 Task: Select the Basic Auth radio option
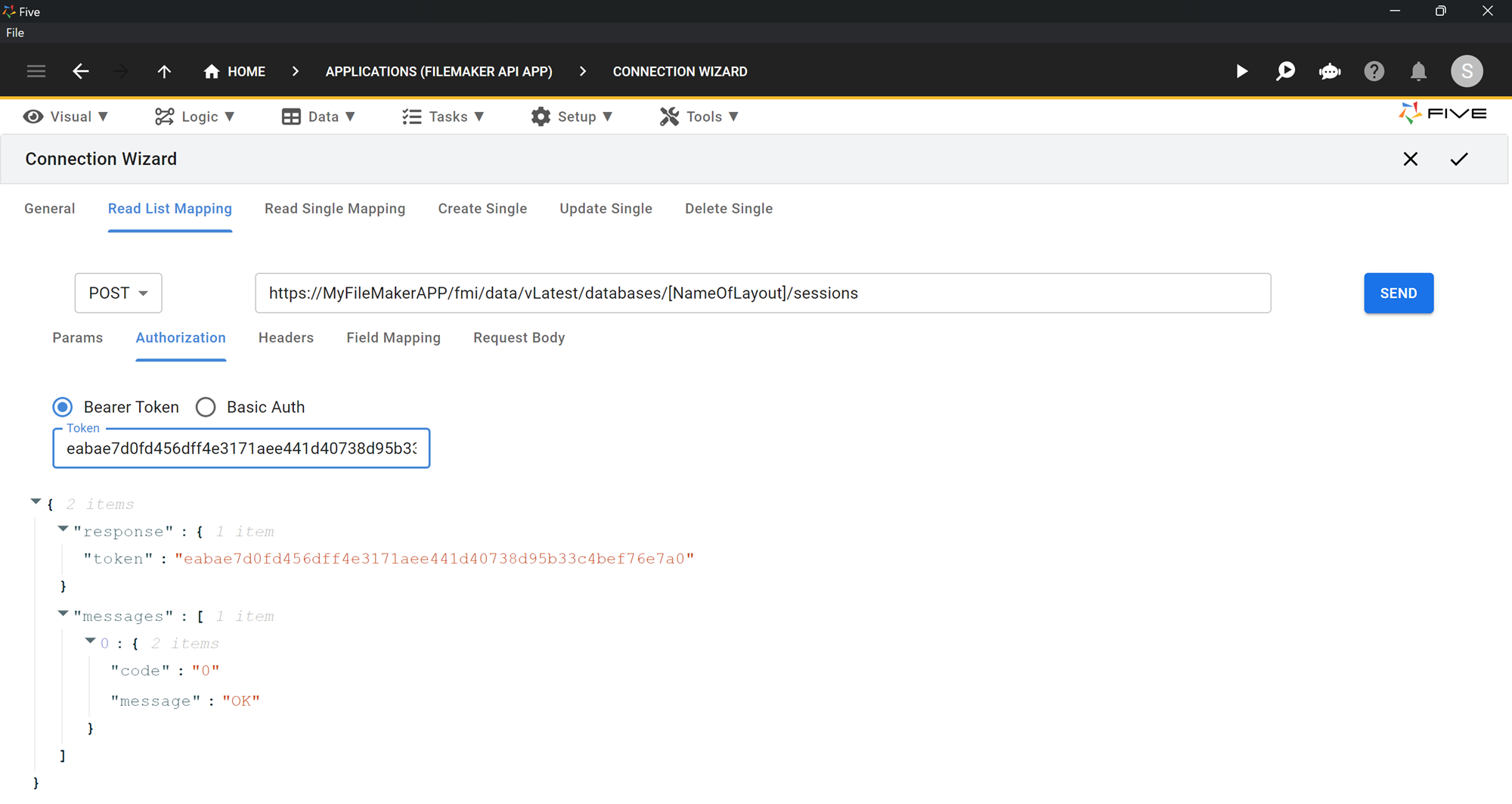coord(206,407)
